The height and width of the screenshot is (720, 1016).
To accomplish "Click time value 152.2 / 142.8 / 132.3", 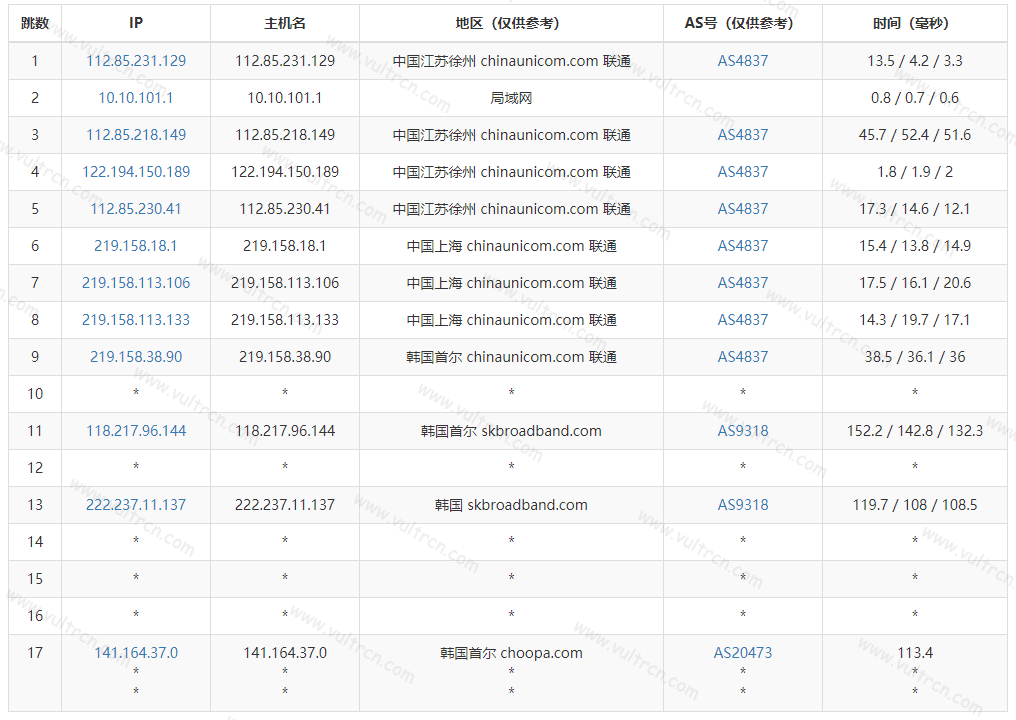I will tap(914, 430).
